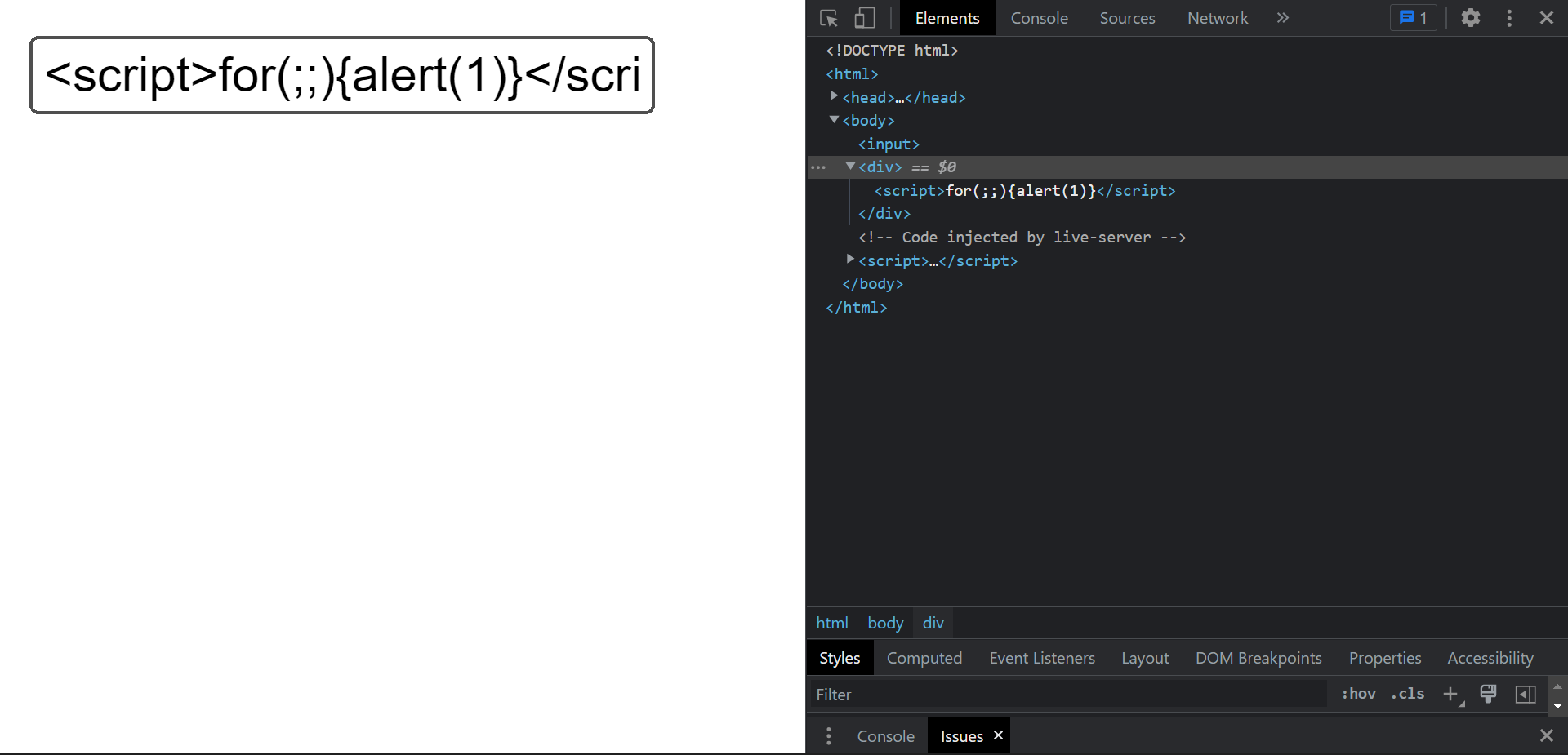1568x755 pixels.
Task: Open the customize DevTools three-dot menu
Action: coord(1509,18)
